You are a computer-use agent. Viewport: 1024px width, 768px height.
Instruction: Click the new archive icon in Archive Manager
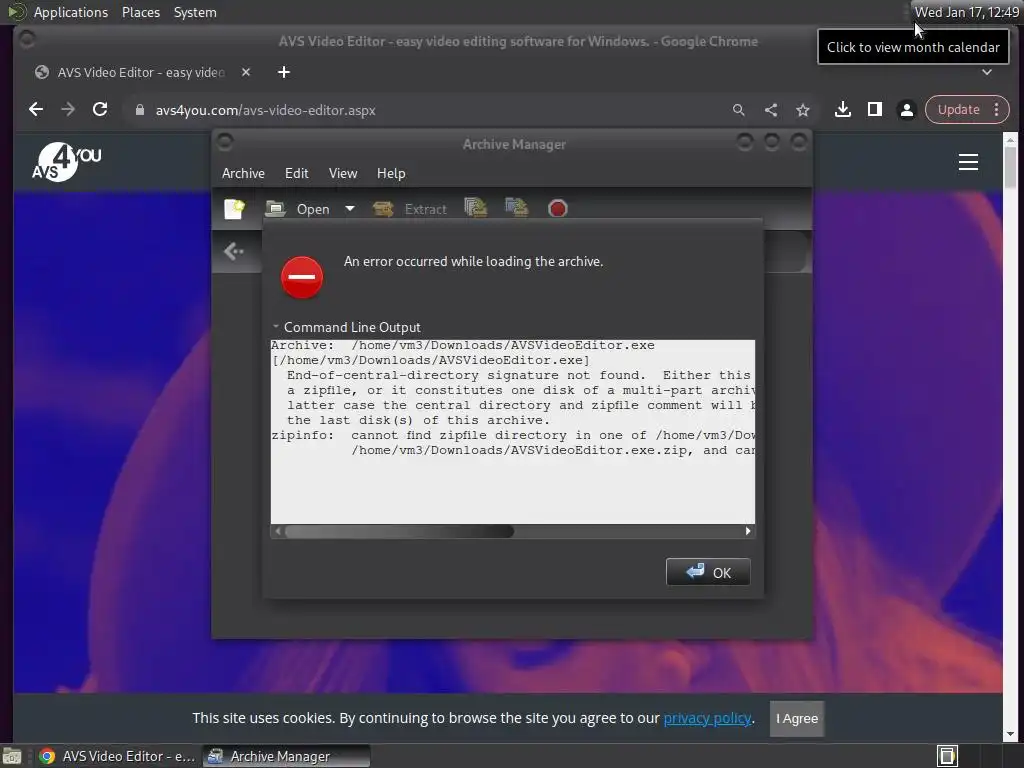click(x=234, y=209)
